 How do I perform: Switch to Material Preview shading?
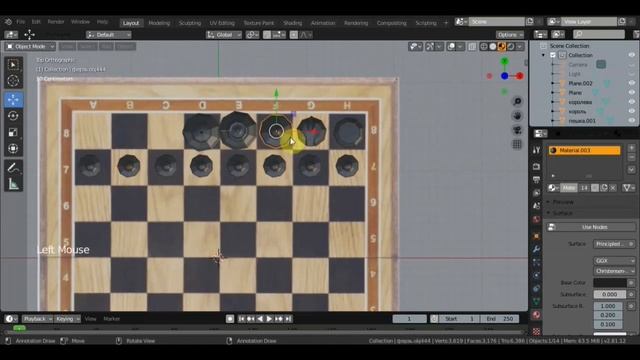pyautogui.click(x=502, y=47)
